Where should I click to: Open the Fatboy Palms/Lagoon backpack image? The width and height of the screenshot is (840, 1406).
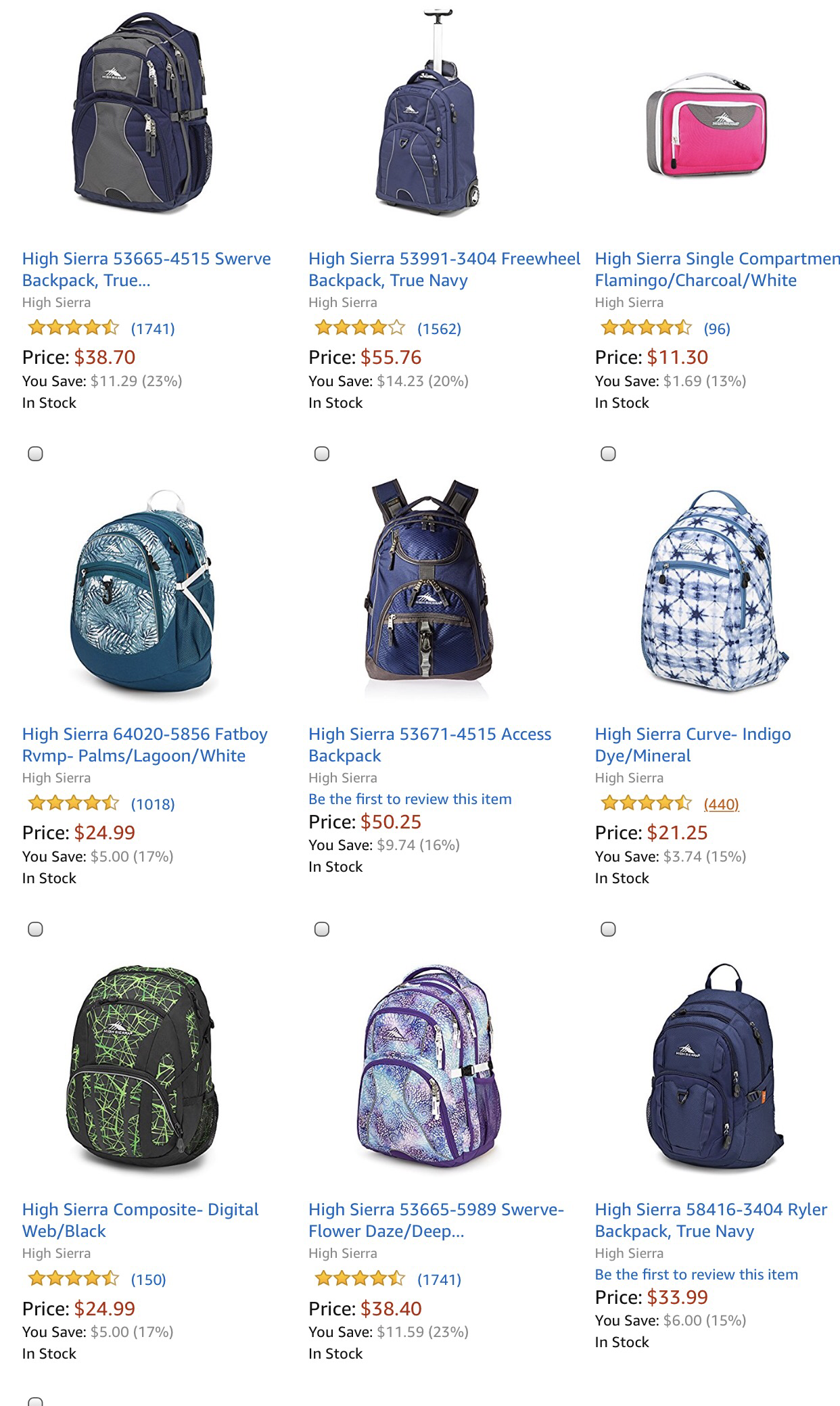tap(142, 590)
